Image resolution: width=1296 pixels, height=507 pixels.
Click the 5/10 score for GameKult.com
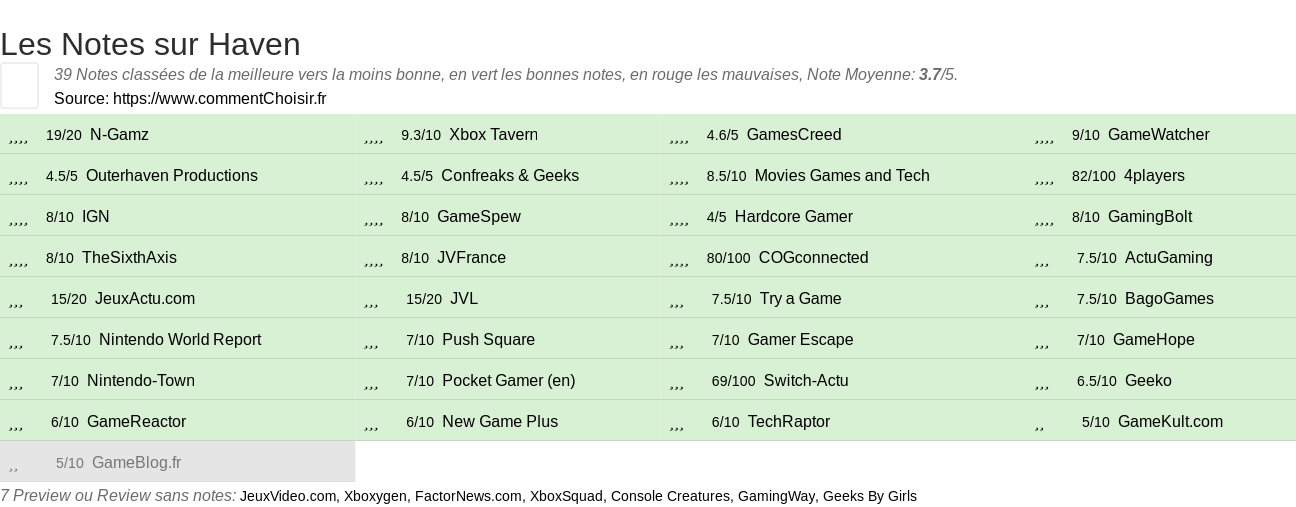click(1096, 422)
